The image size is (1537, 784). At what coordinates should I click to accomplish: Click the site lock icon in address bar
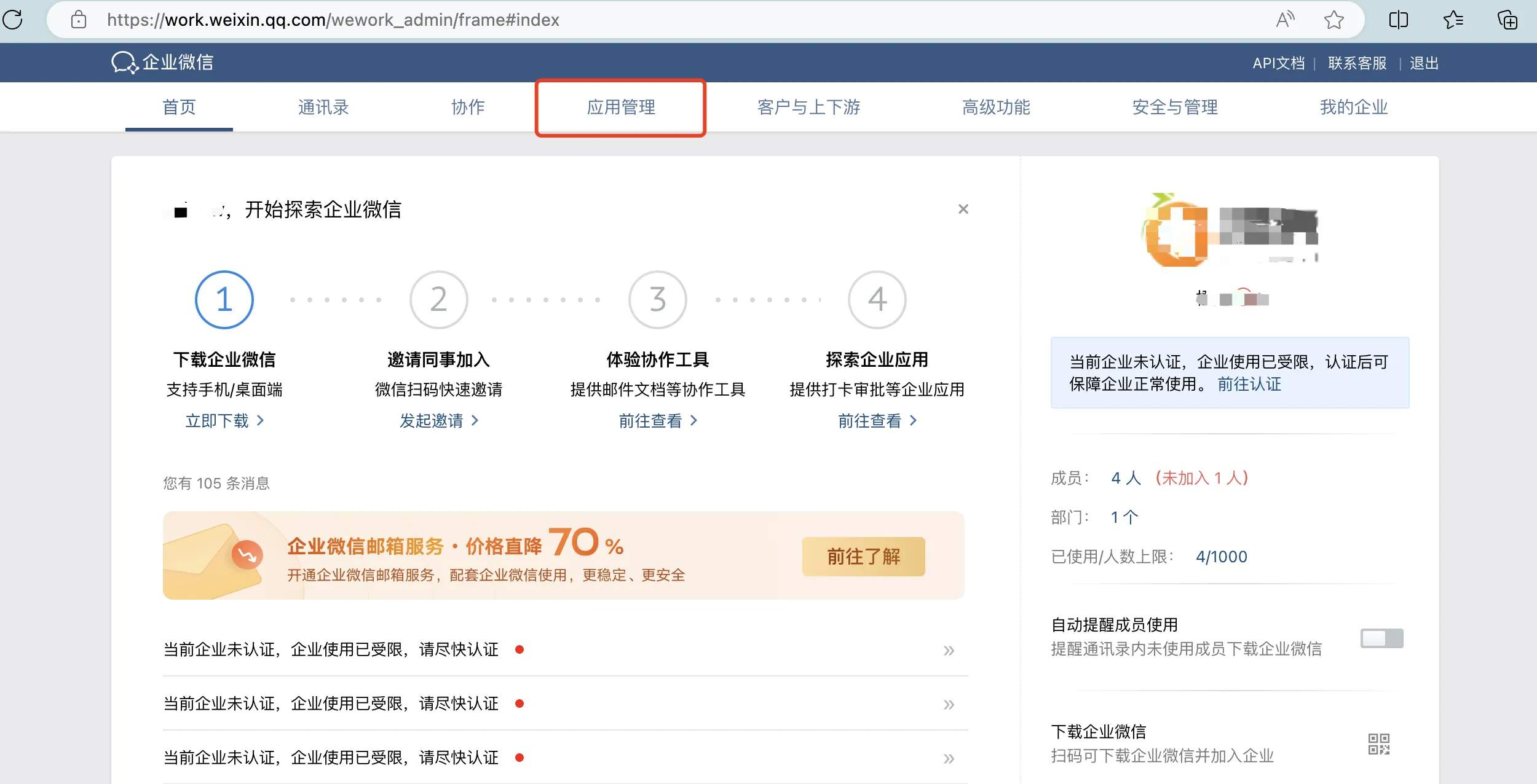79,20
